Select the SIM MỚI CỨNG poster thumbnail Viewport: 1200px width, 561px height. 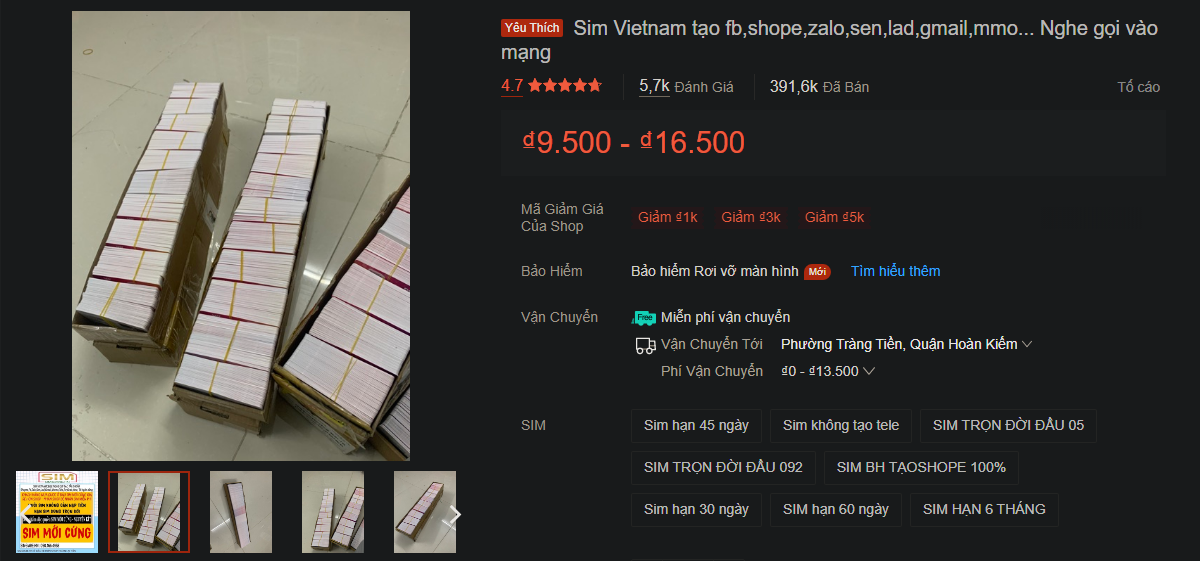(x=57, y=511)
